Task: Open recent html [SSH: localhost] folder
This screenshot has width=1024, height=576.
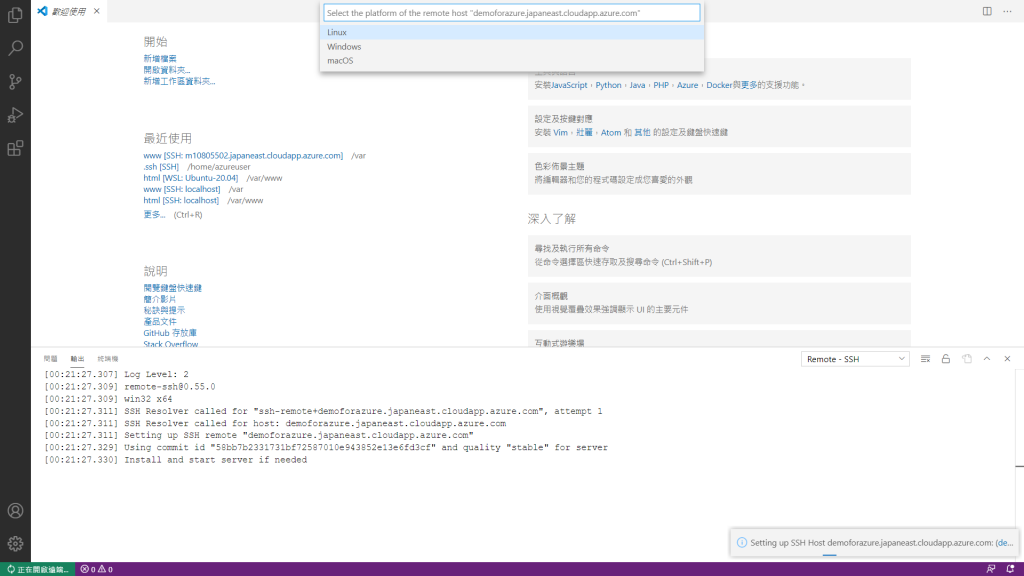Action: point(181,200)
